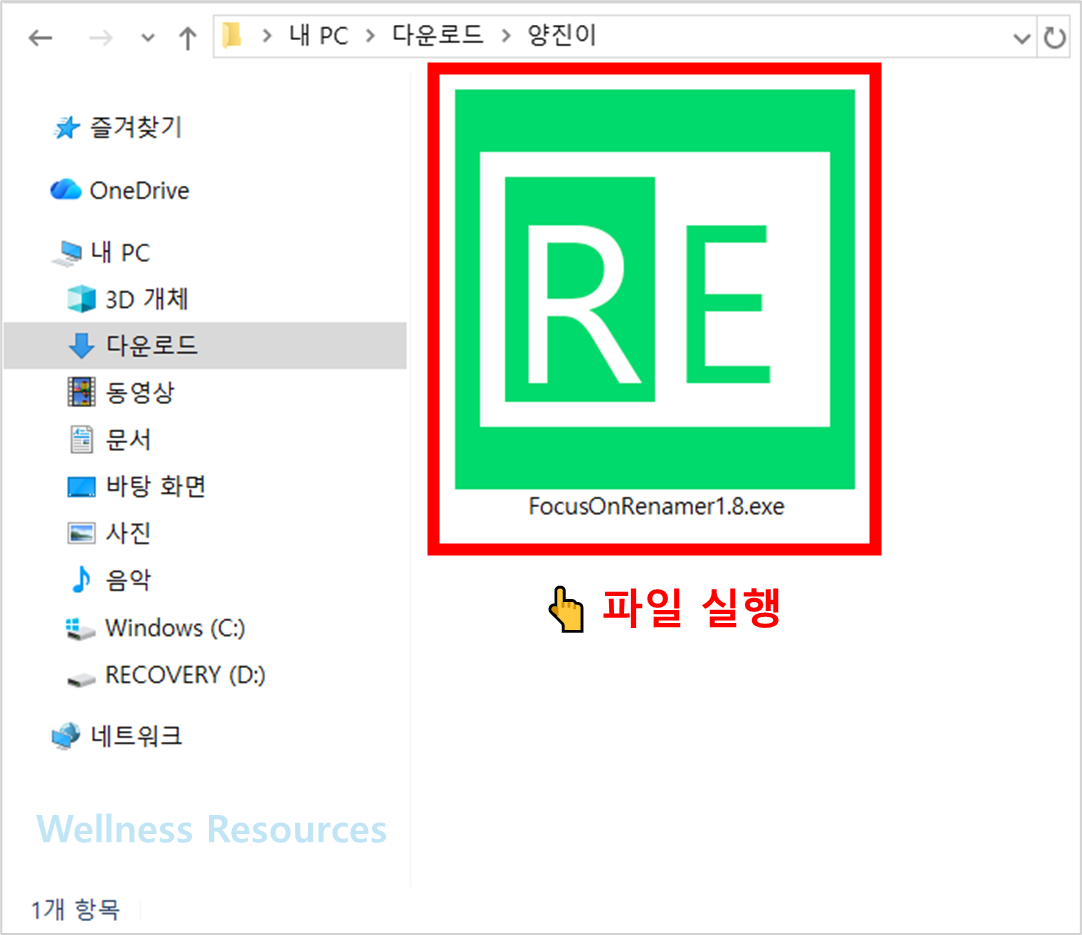Refresh the folder view
Viewport: 1082px width, 935px height.
(x=1054, y=37)
